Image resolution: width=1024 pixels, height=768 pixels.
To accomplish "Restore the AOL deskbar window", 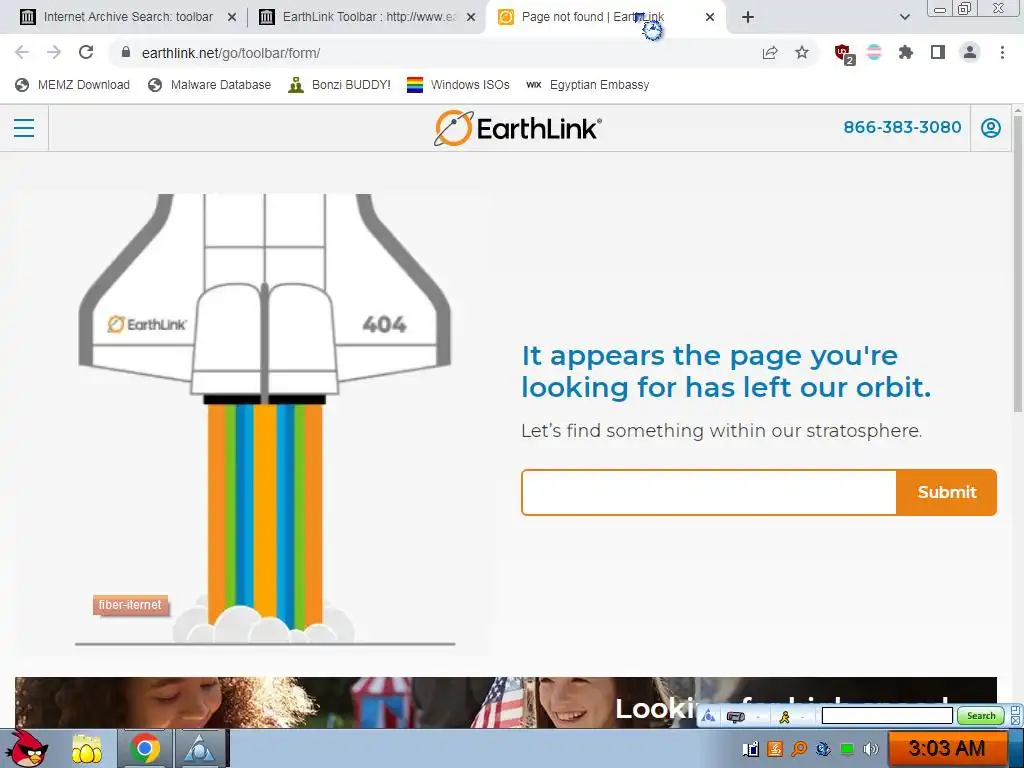I will [x=1016, y=710].
